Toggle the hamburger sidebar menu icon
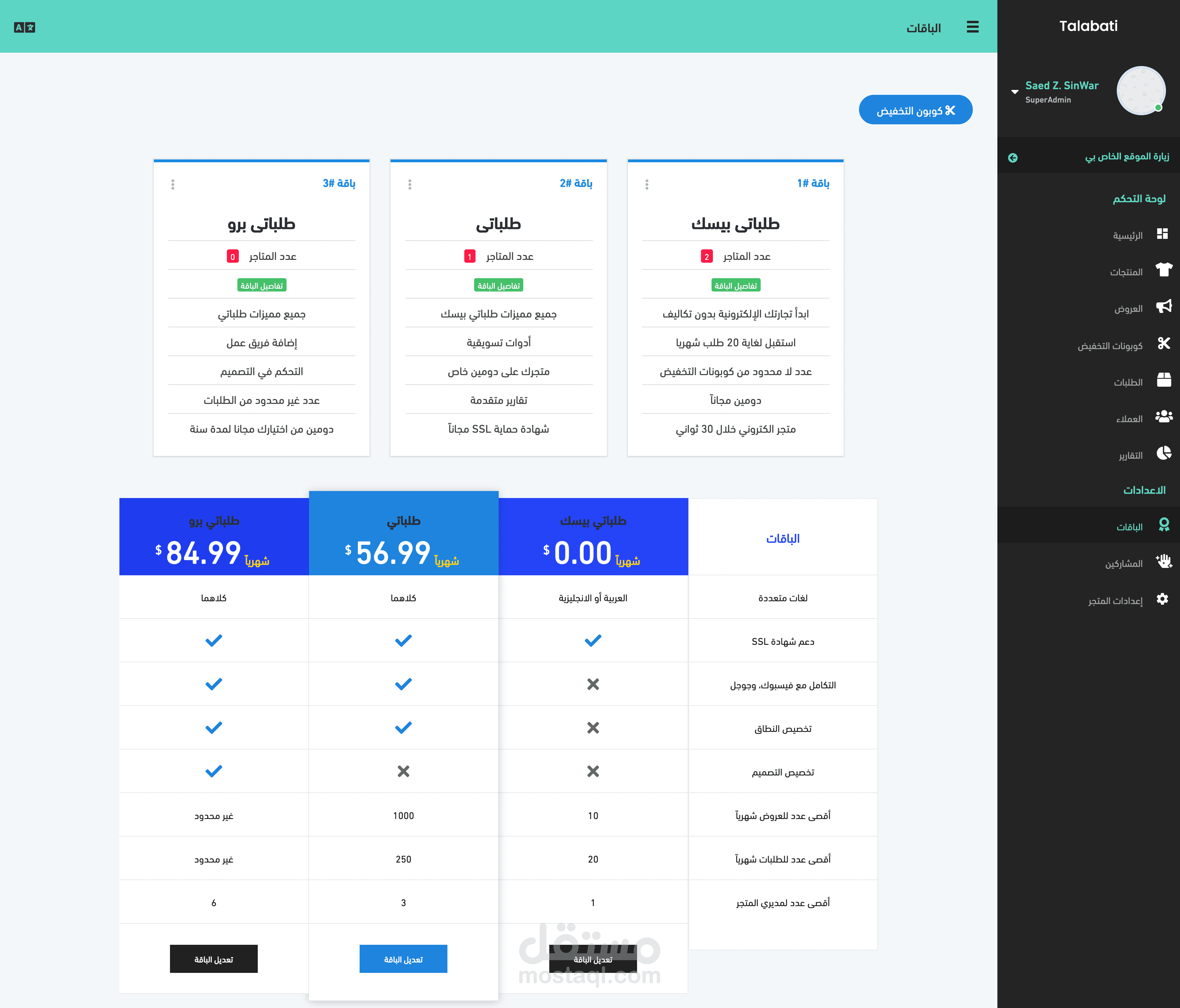 coord(972,27)
